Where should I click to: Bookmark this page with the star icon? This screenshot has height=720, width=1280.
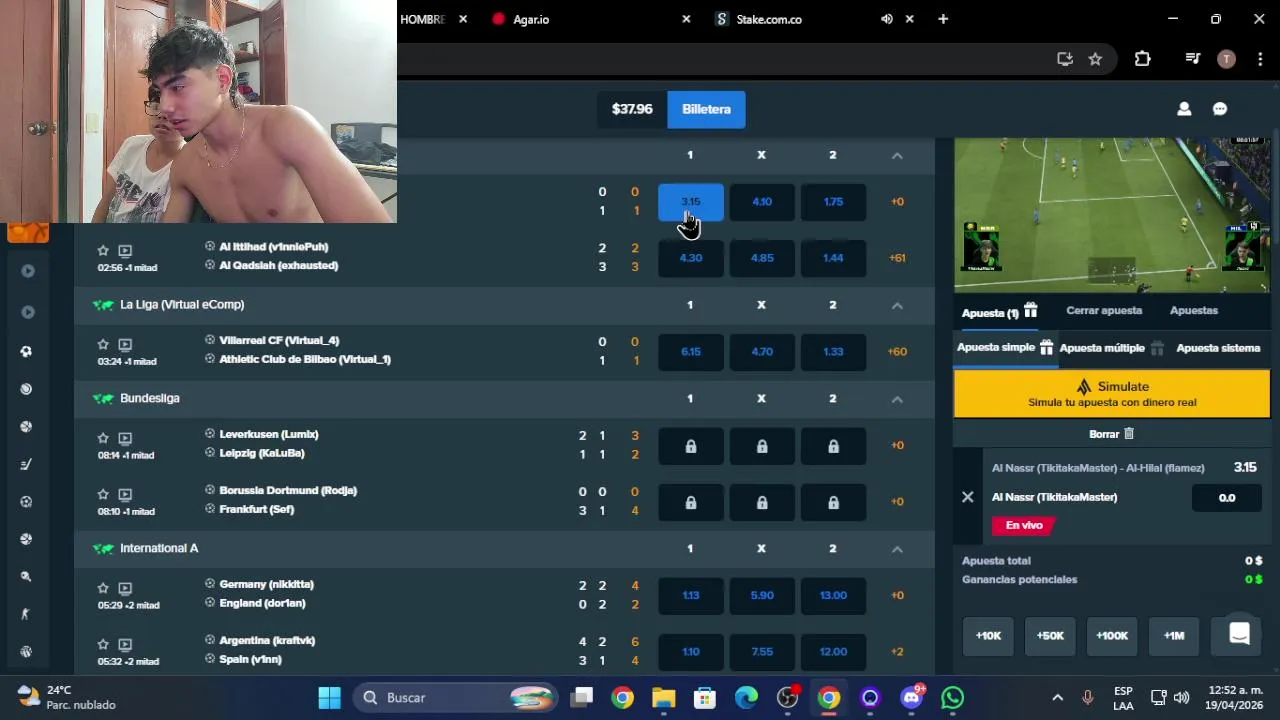(x=1095, y=59)
